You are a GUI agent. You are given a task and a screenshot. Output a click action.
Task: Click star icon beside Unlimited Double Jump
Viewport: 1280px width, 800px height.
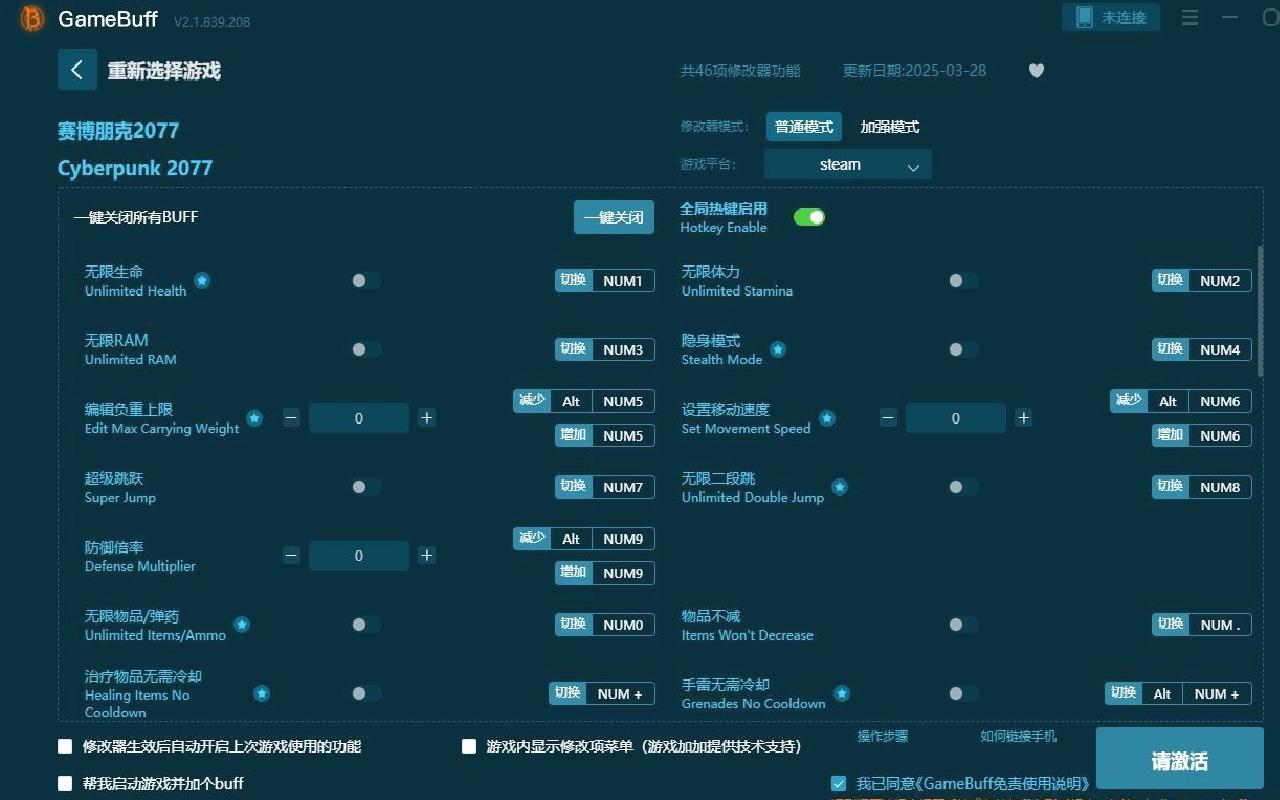tap(840, 487)
